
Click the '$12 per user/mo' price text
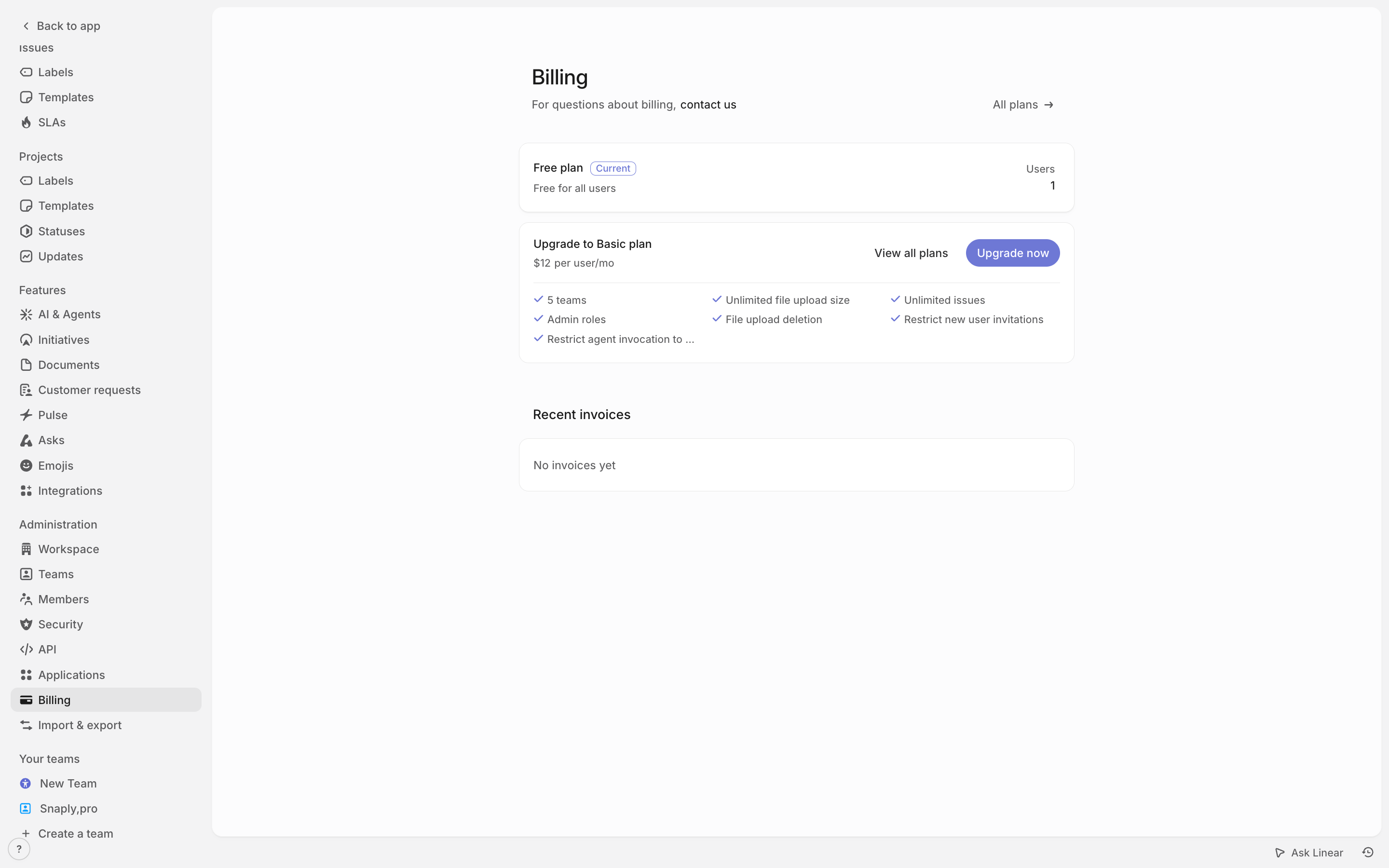point(573,263)
